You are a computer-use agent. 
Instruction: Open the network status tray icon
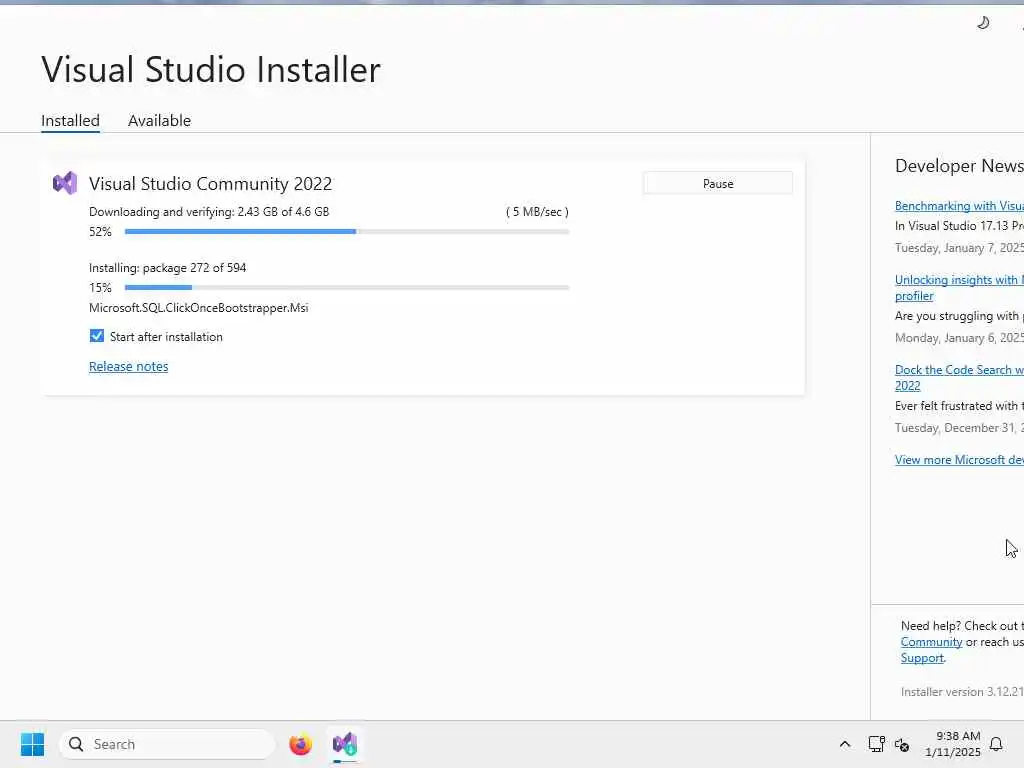point(876,744)
